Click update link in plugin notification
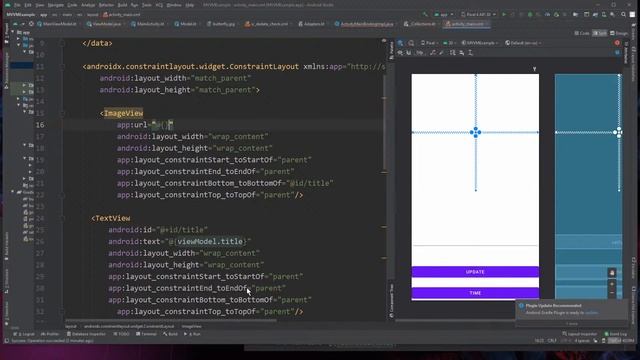Screen dimensions: 640x360 591,313
